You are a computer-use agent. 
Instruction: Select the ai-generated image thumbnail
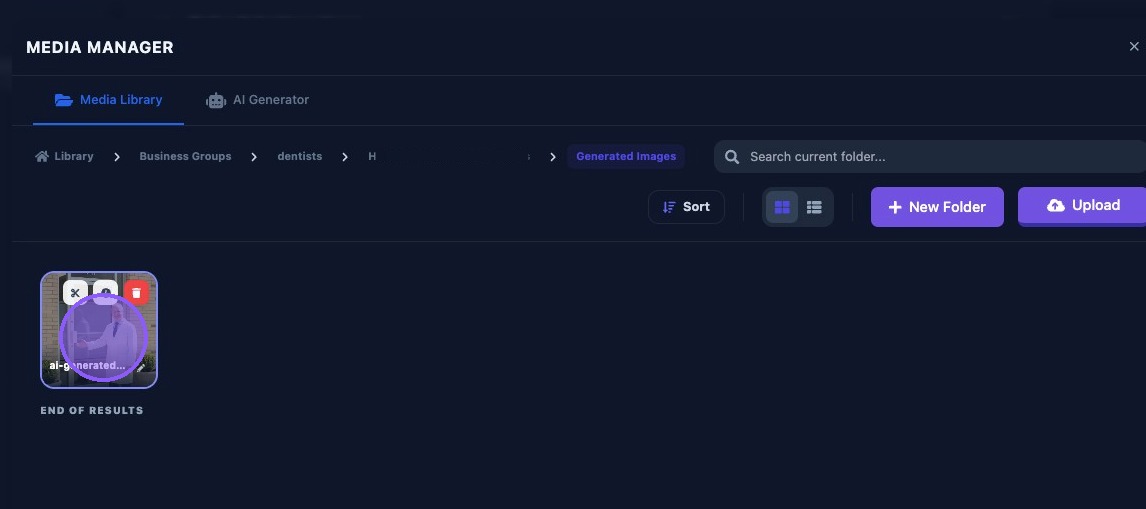(x=99, y=330)
